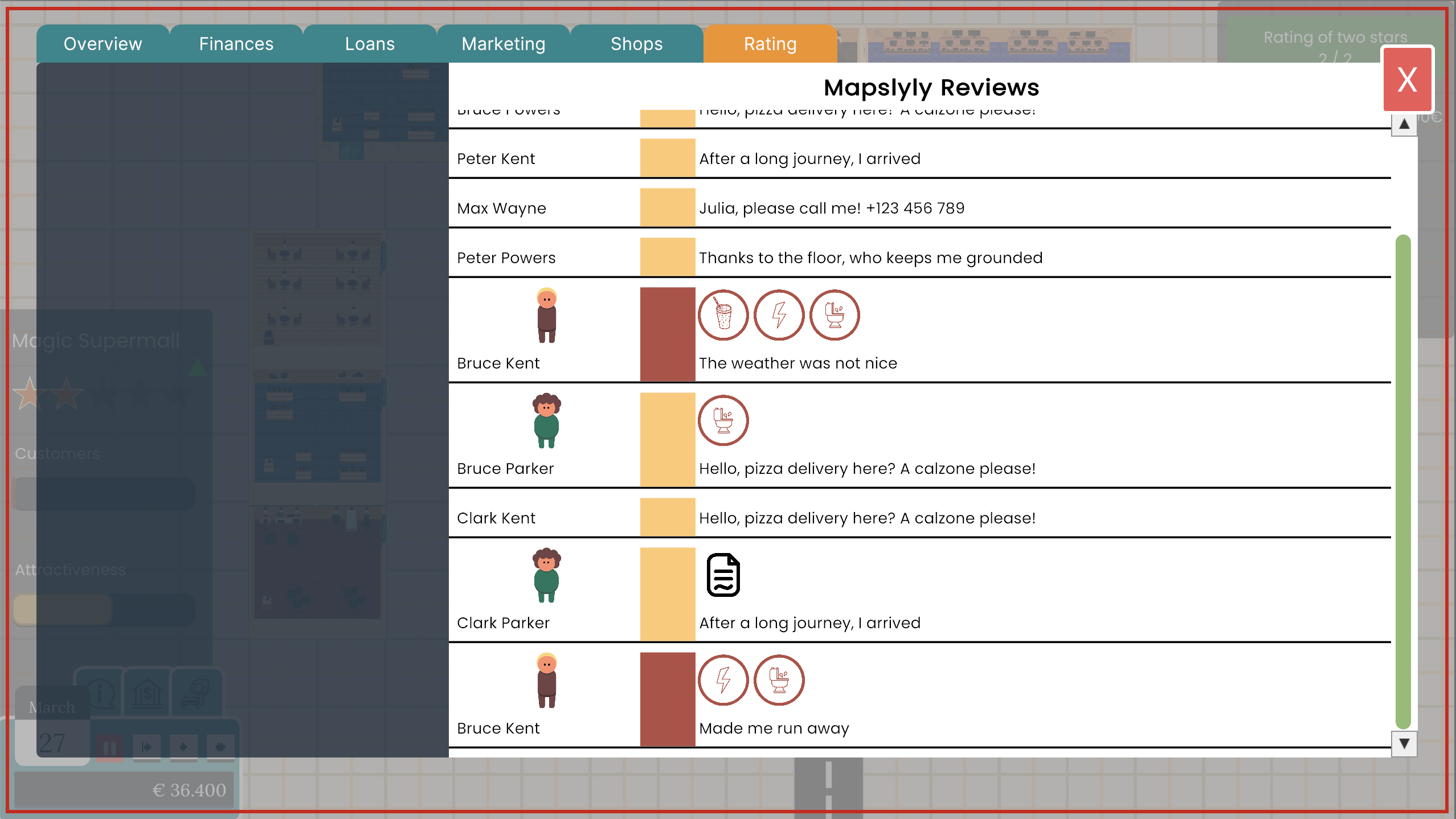Click Bruce Parker's curly-haired avatar
Viewport: 1456px width, 819px height.
click(x=546, y=420)
